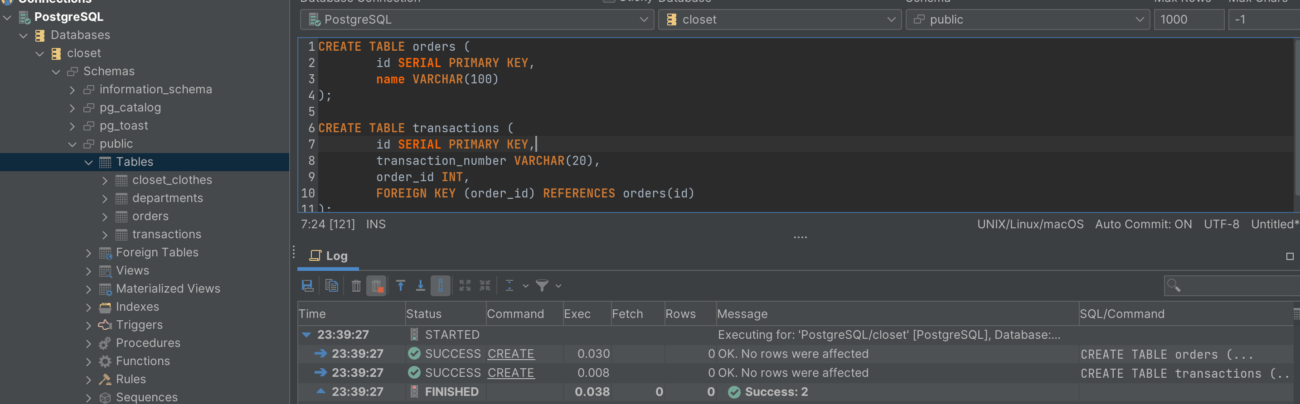Select the closet_clothes table

(172, 180)
